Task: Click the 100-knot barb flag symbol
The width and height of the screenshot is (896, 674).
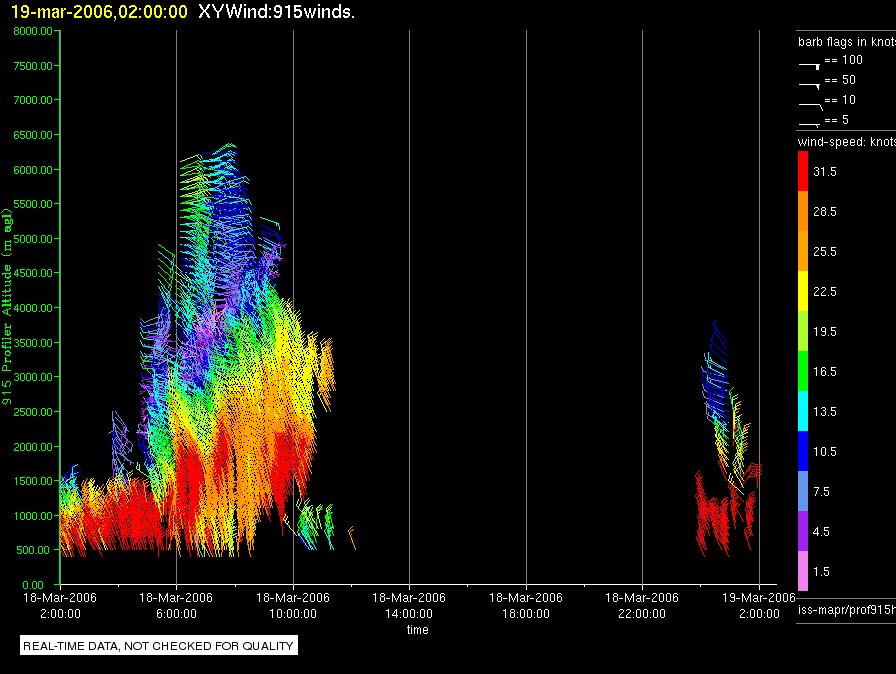Action: click(x=809, y=66)
